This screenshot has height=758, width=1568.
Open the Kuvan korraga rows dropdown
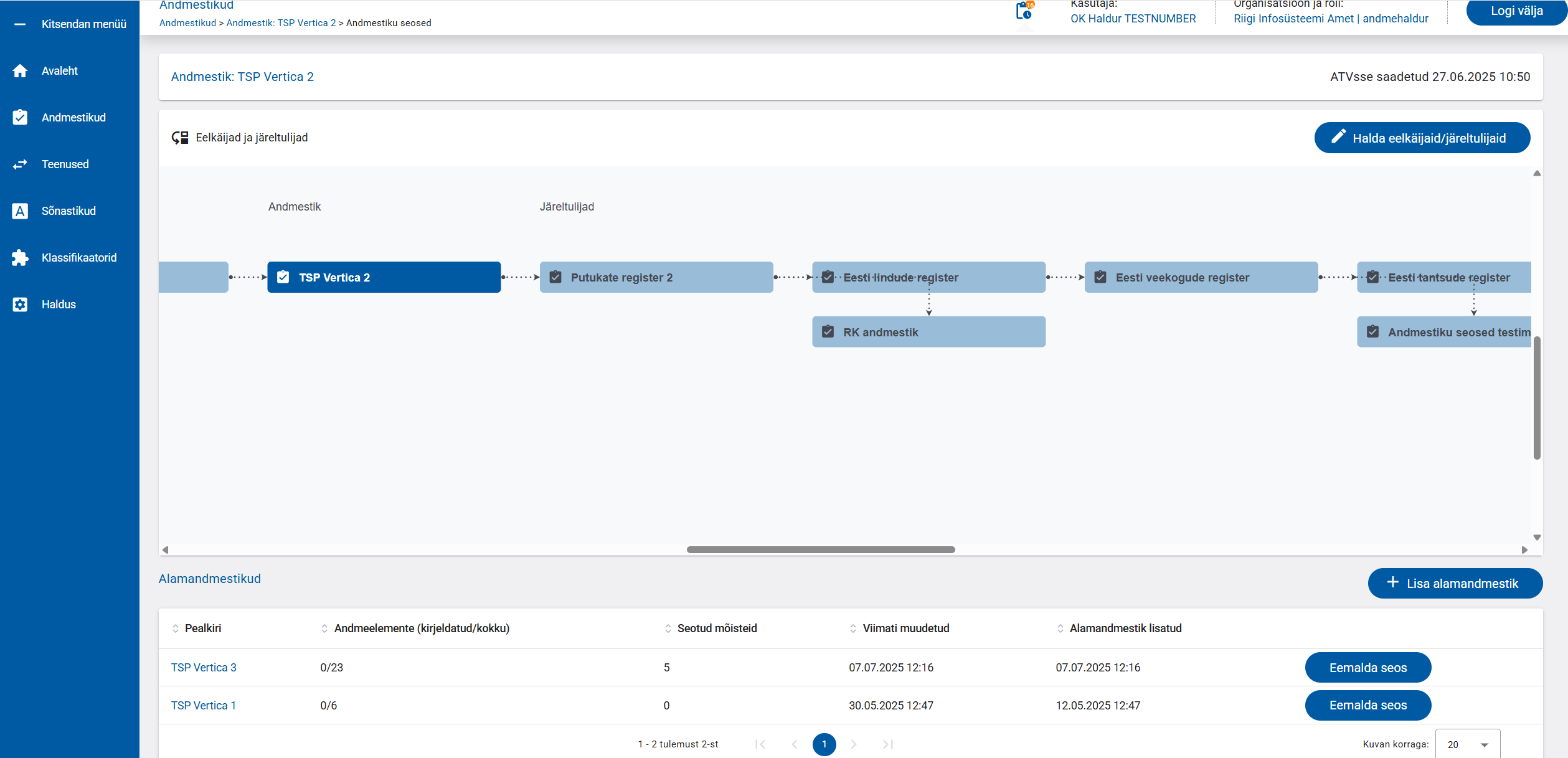tap(1468, 744)
